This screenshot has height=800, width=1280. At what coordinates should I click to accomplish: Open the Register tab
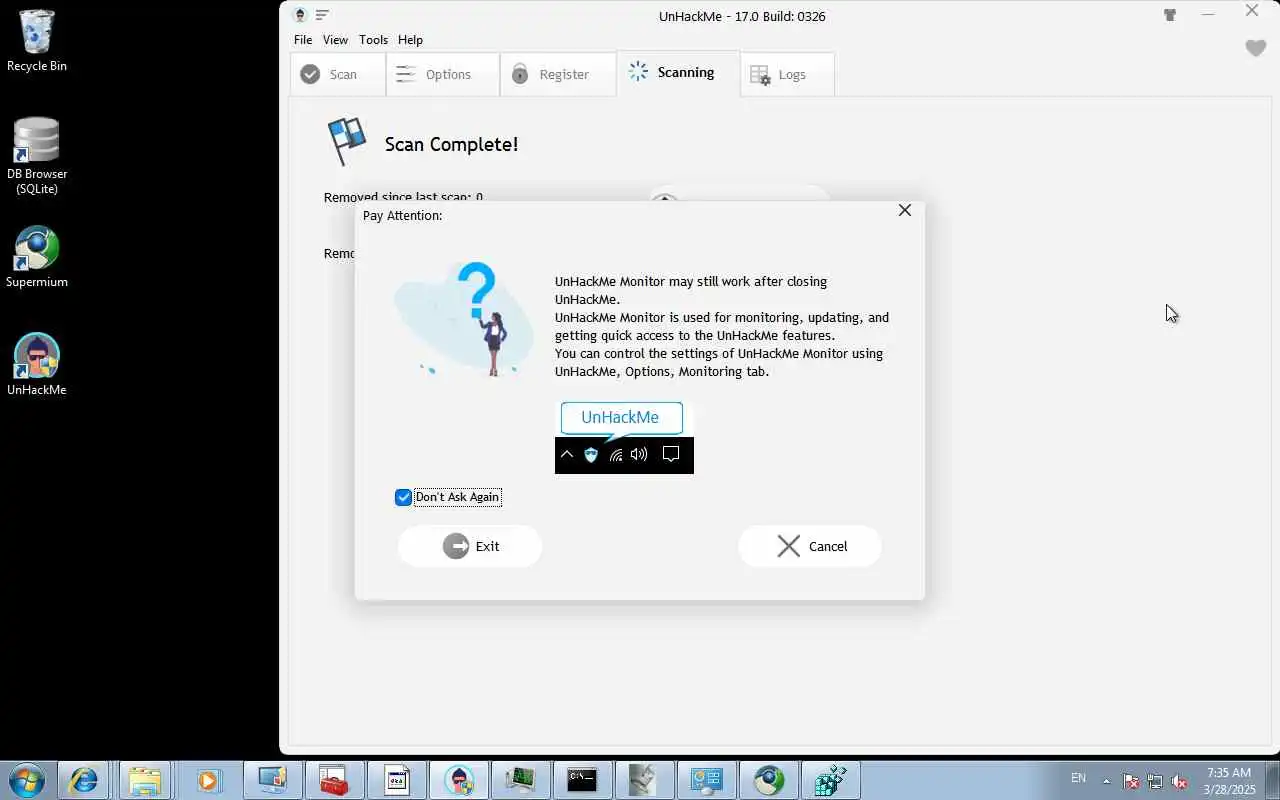(x=558, y=74)
